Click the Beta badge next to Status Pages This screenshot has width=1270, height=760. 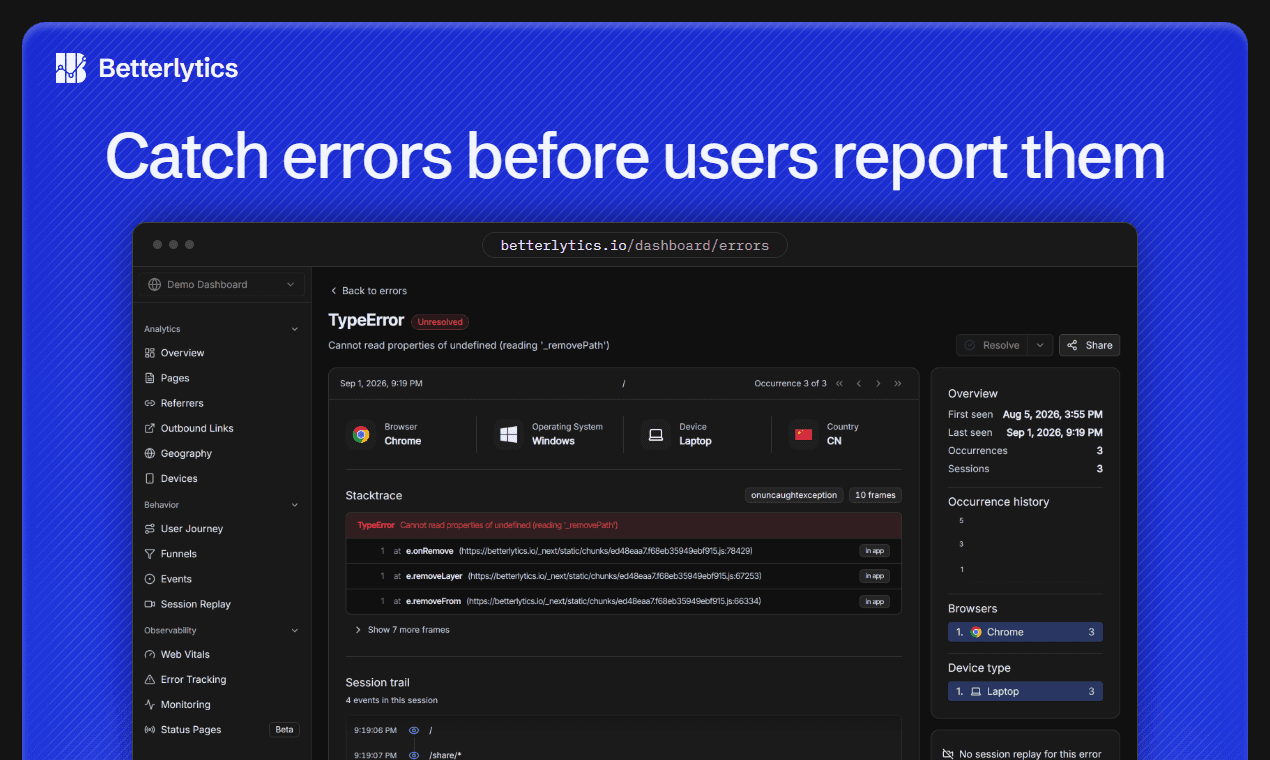[x=284, y=730]
